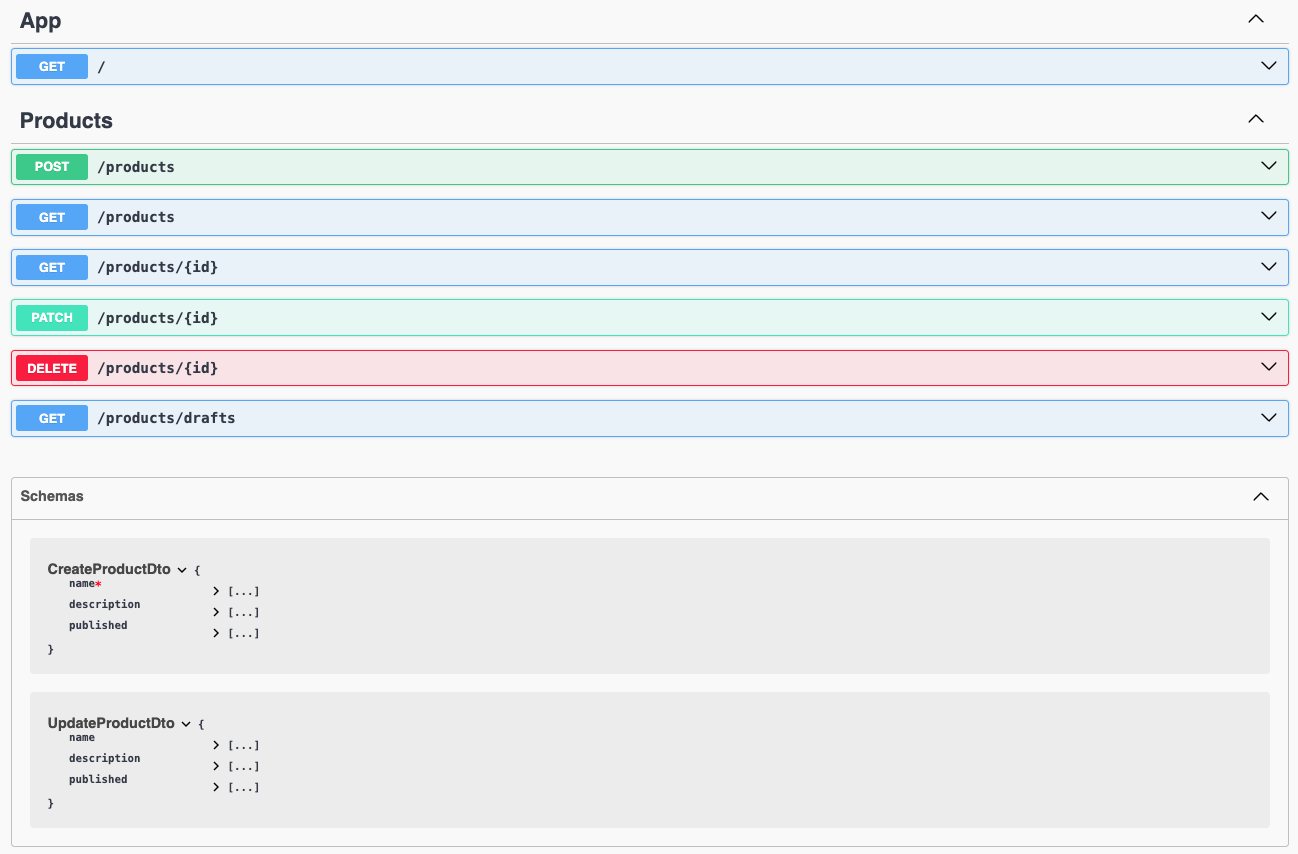The height and width of the screenshot is (854, 1298).
Task: Click description label in CreateProductDto
Action: (105, 604)
